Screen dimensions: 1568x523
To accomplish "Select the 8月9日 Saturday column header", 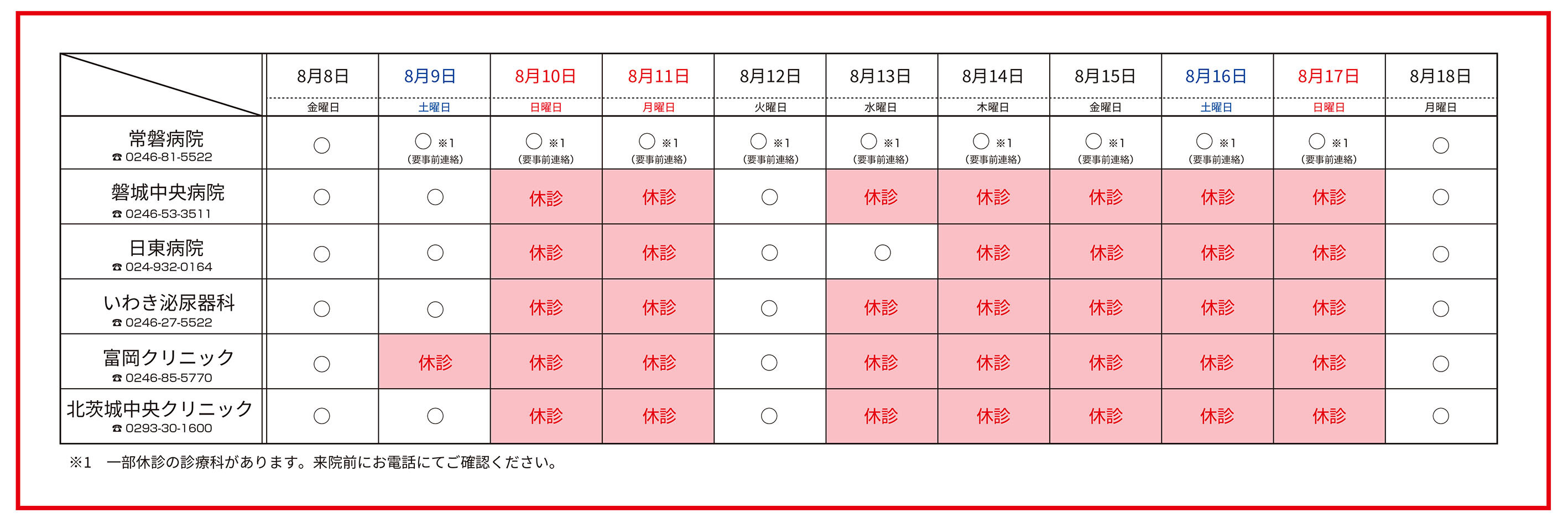I will pyautogui.click(x=434, y=85).
